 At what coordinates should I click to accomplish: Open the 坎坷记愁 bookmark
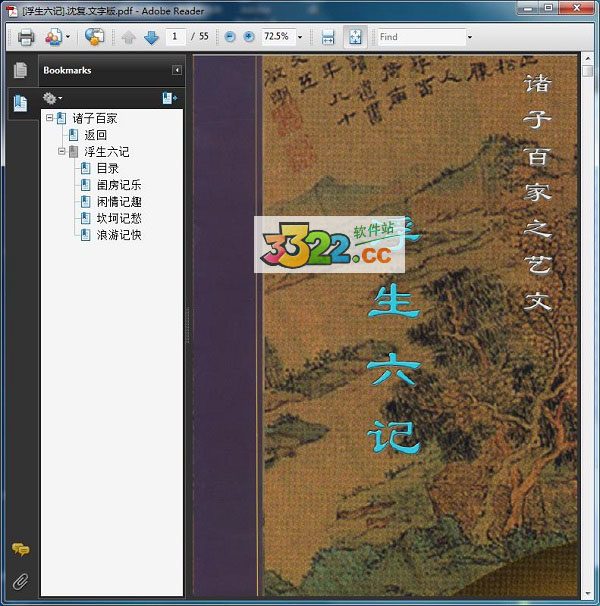click(x=119, y=218)
